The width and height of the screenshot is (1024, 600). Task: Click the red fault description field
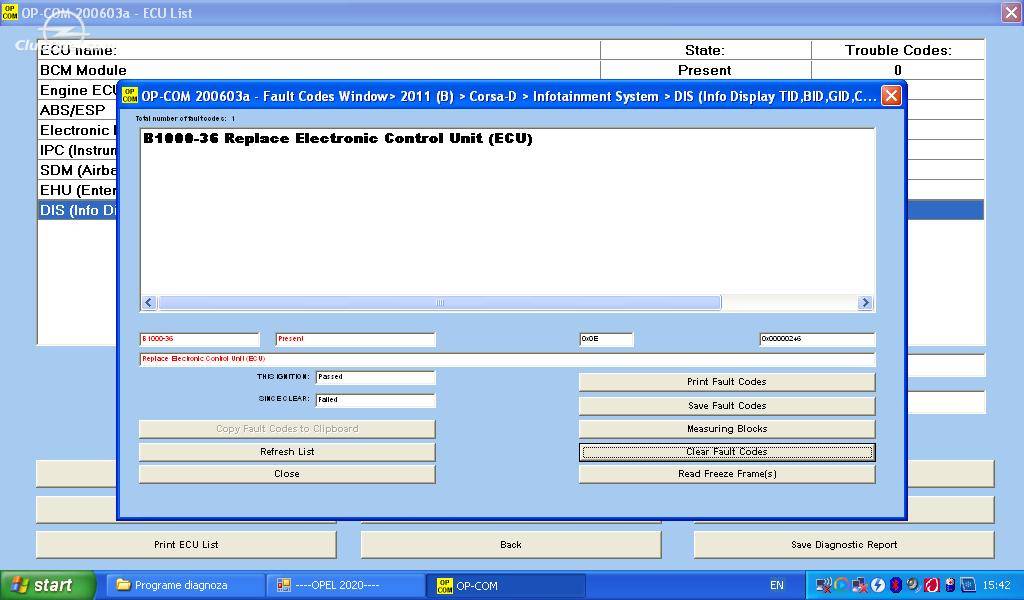coord(507,359)
